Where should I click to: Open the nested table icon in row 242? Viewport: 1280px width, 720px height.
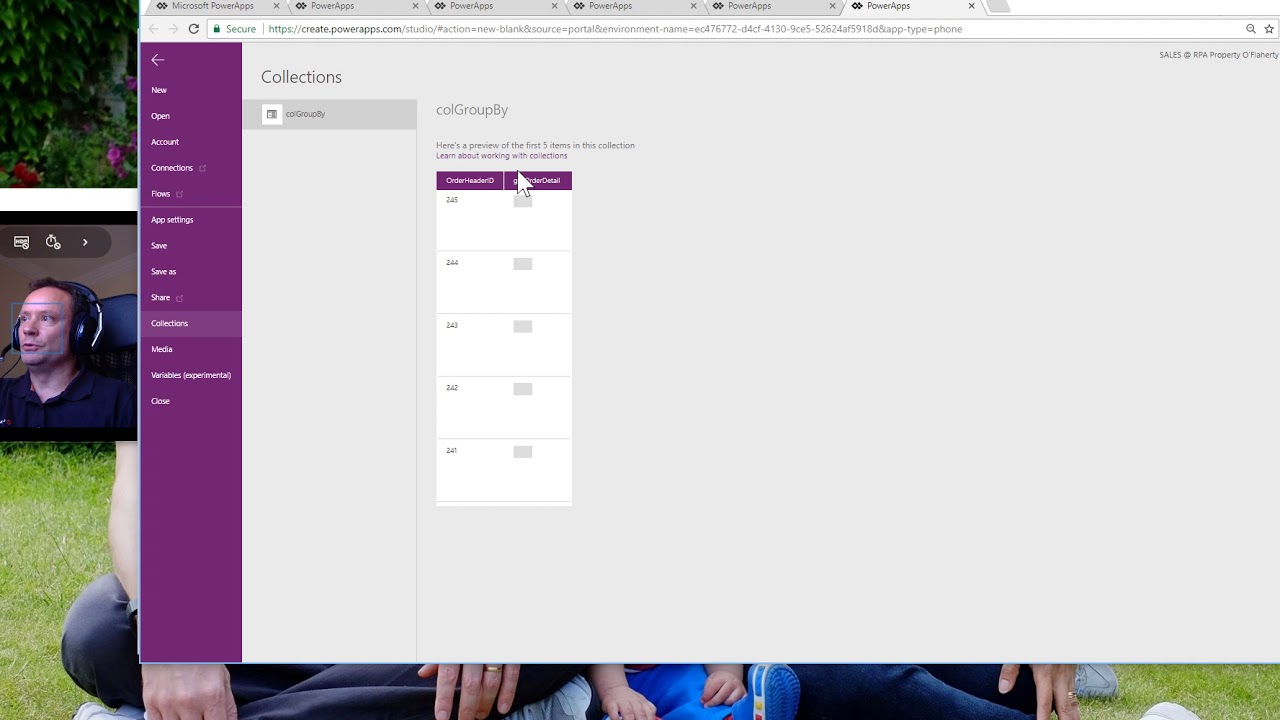(x=522, y=389)
